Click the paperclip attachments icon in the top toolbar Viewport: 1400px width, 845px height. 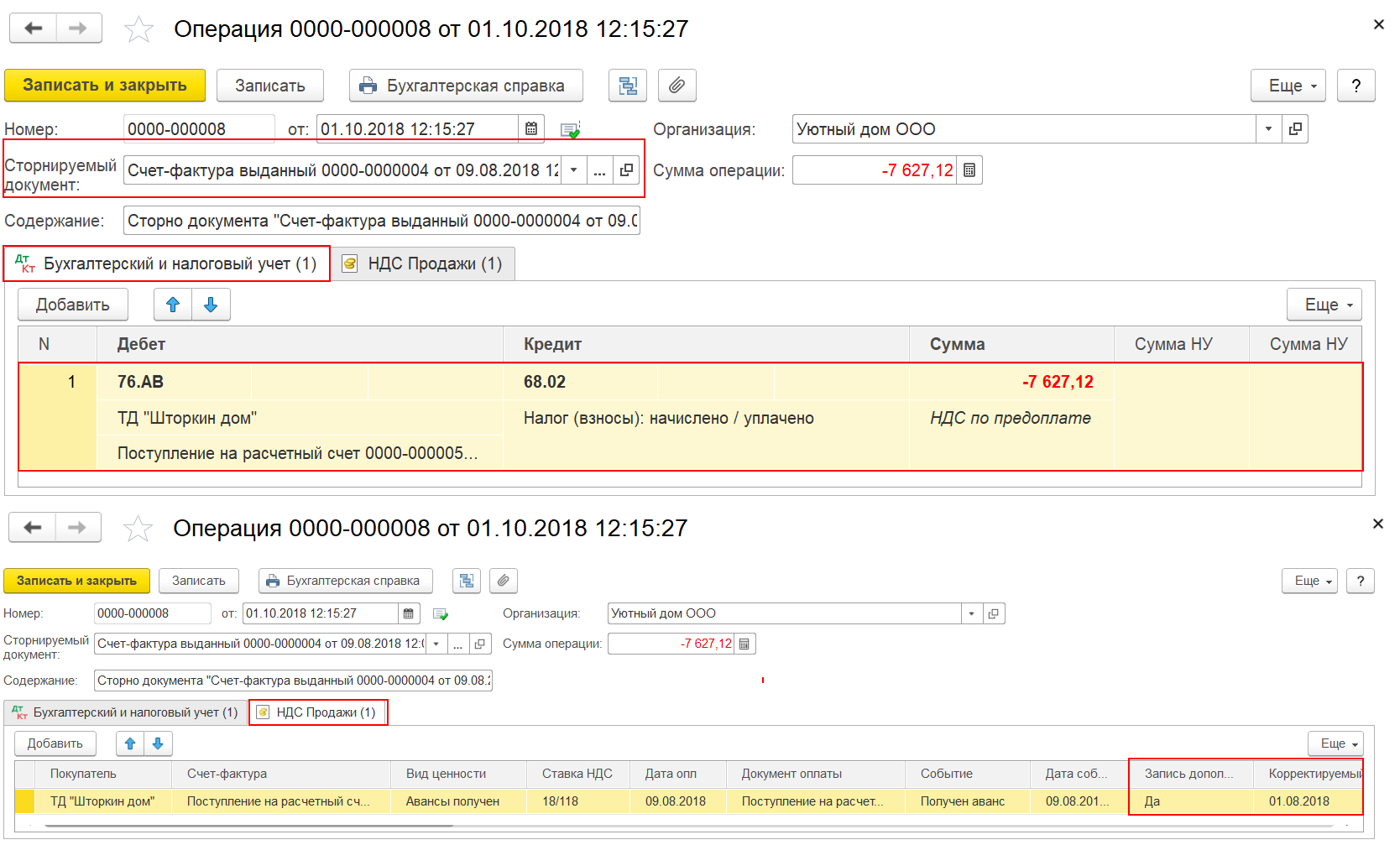(x=676, y=86)
